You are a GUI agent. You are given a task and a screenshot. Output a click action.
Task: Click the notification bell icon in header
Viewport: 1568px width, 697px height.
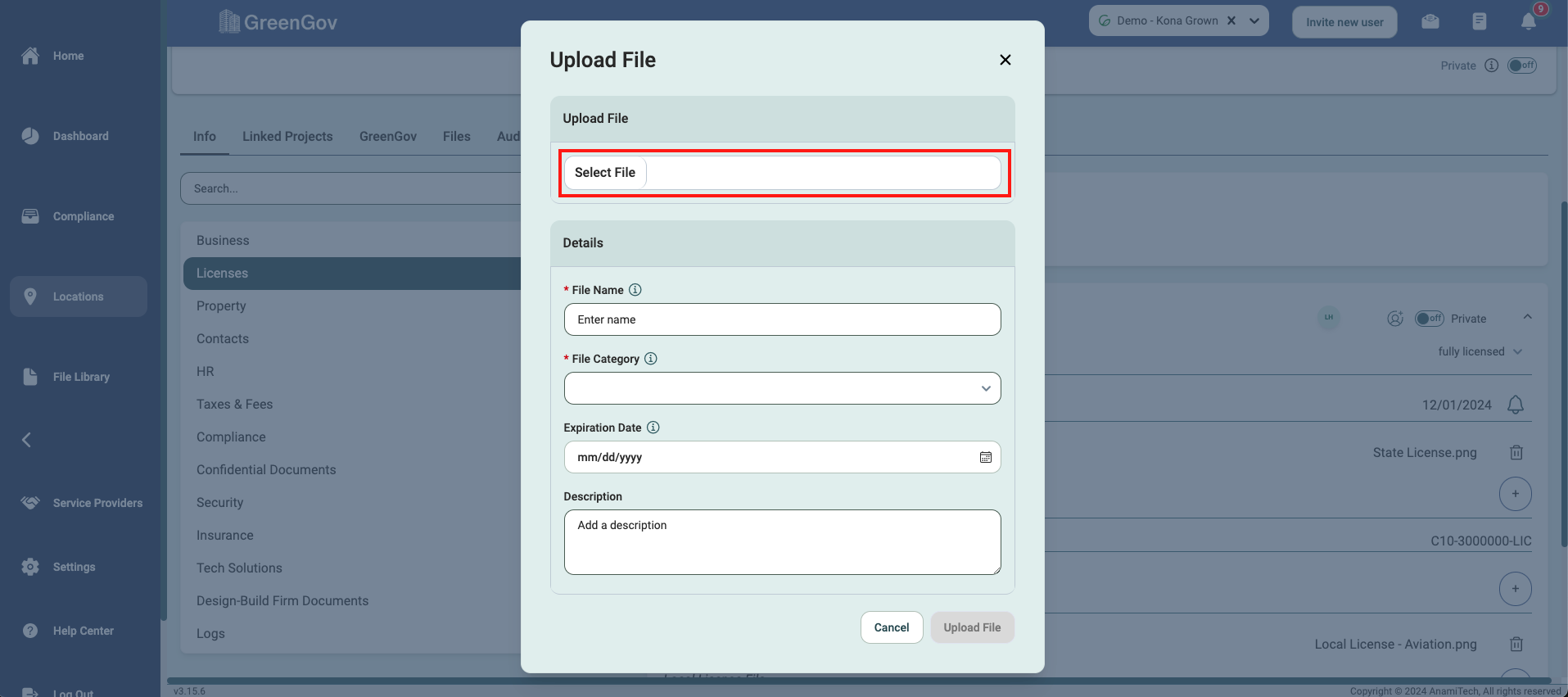point(1528,21)
